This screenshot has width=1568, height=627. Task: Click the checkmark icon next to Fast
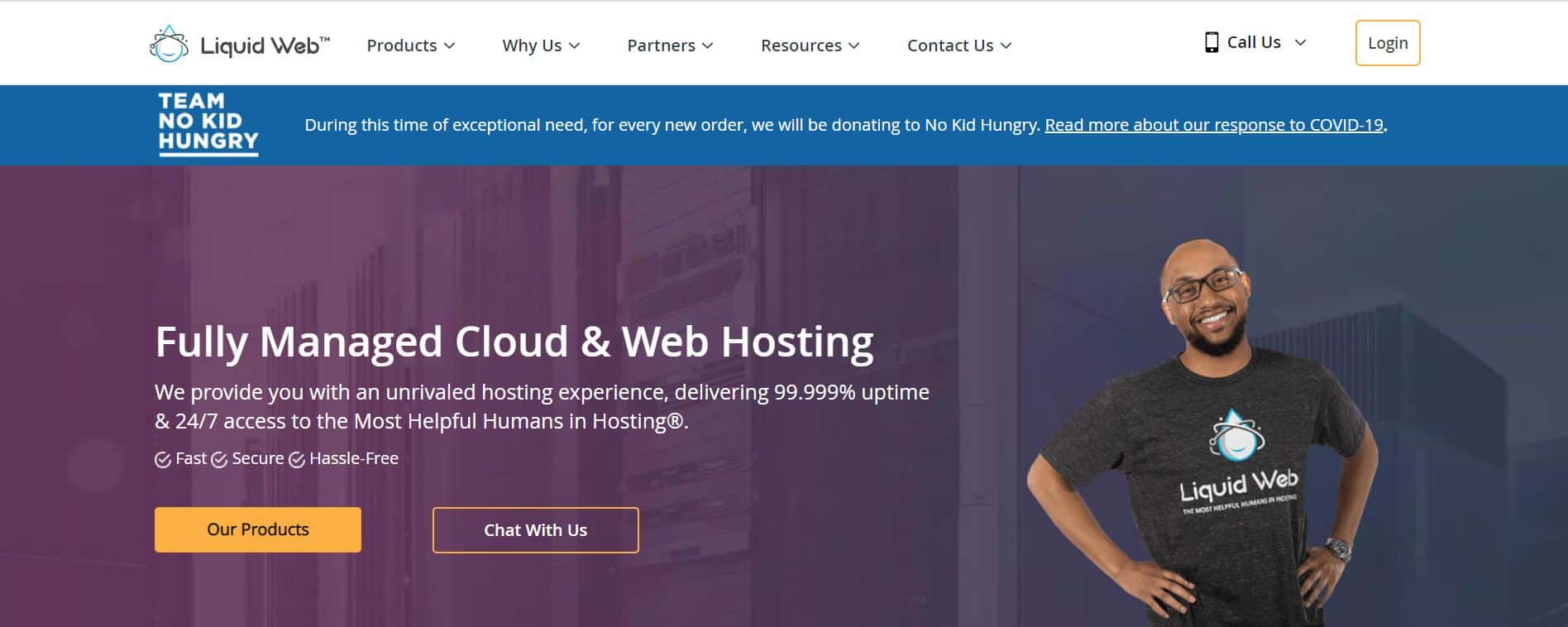click(x=163, y=460)
